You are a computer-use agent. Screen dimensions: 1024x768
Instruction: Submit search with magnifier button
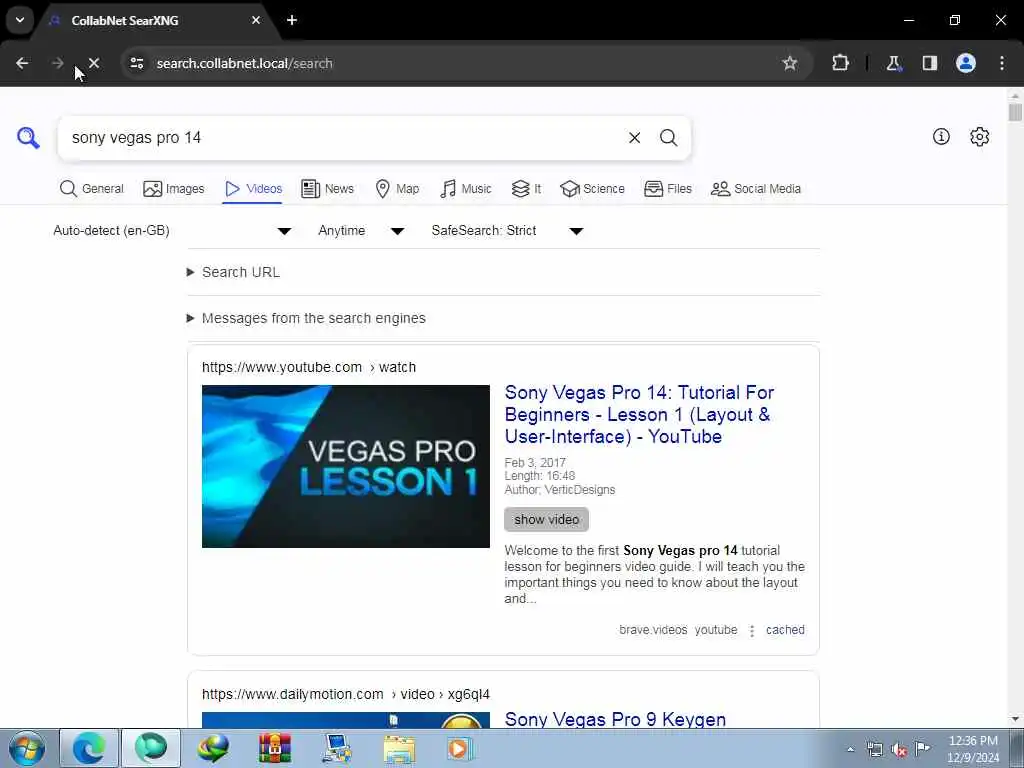click(668, 138)
